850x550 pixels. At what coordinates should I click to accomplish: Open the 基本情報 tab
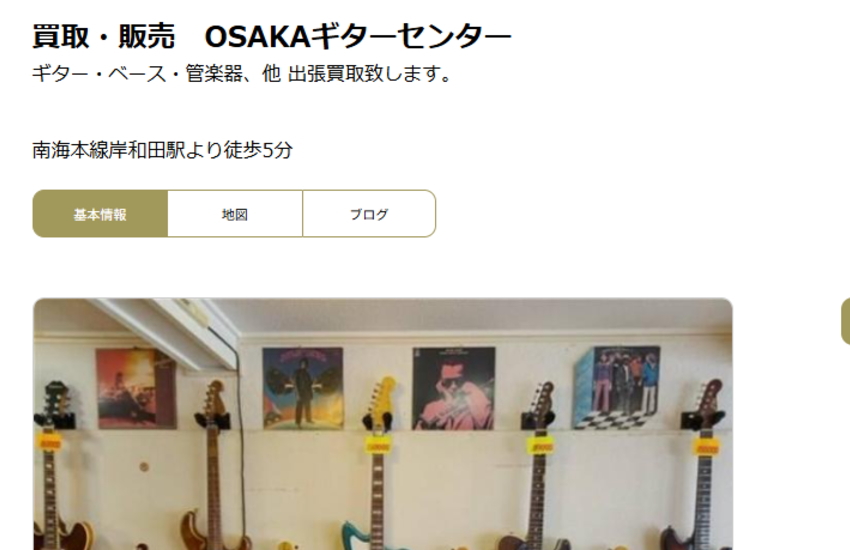(x=100, y=213)
